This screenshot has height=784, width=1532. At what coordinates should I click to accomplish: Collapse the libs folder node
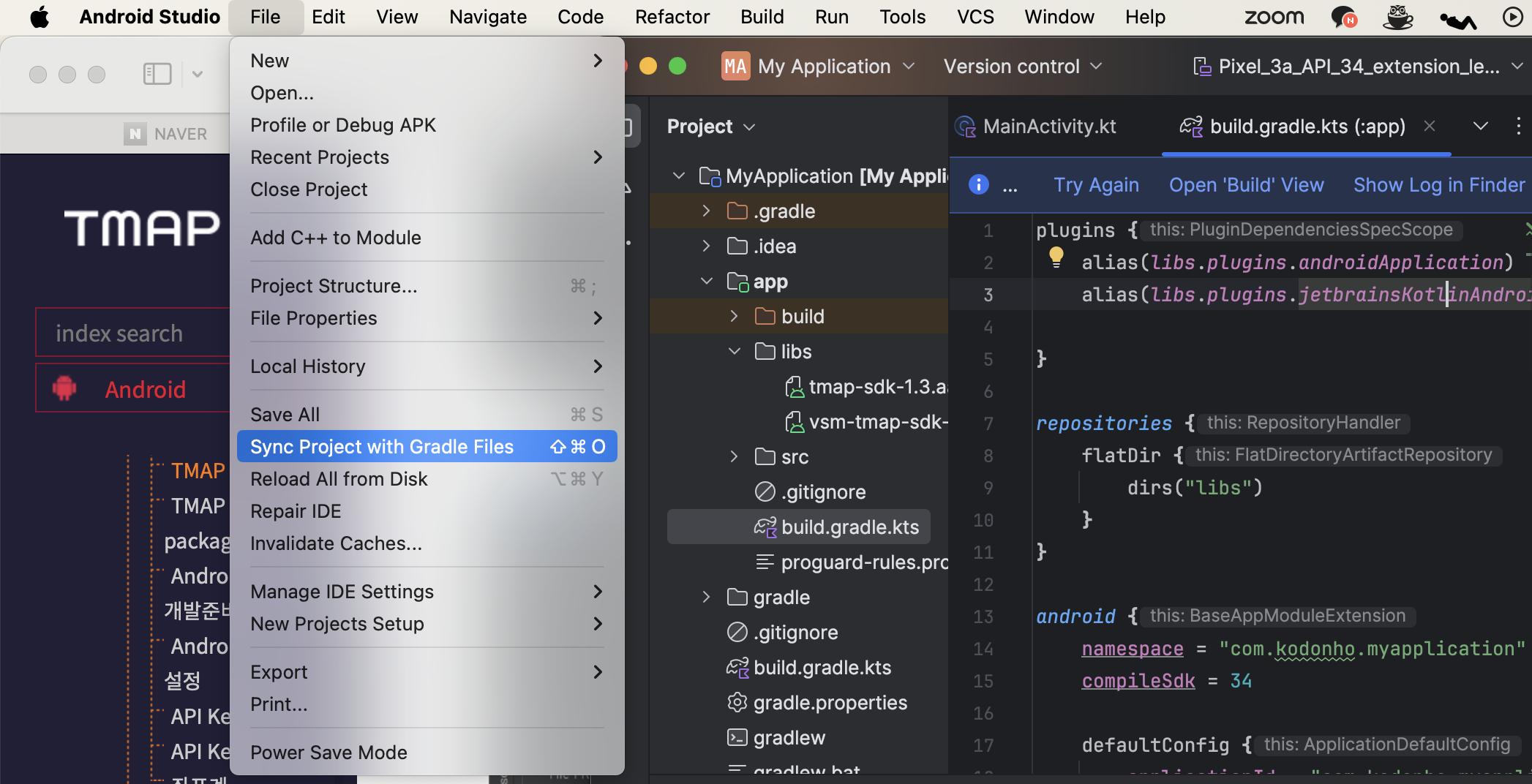[734, 352]
